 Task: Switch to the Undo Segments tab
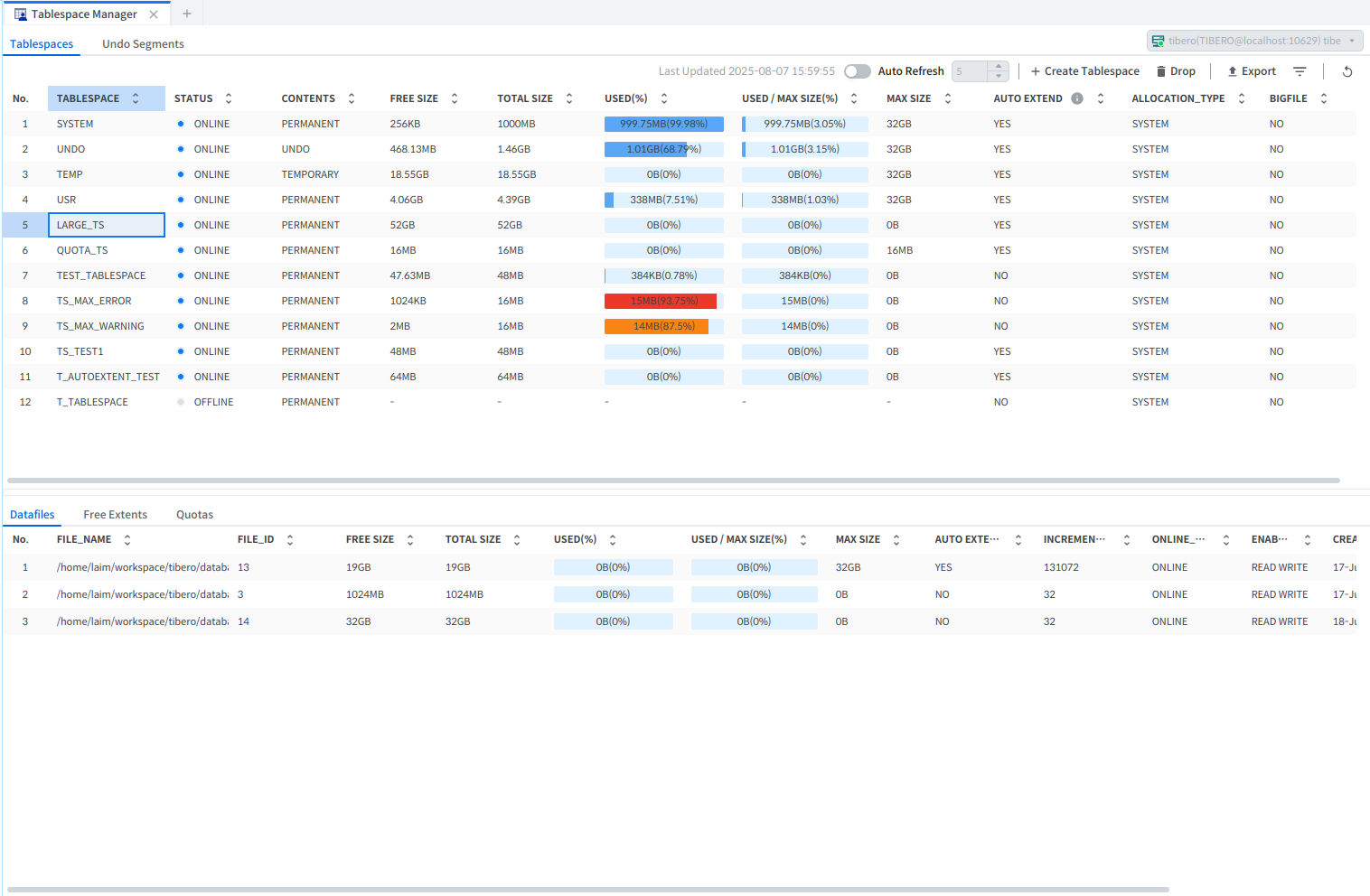click(x=143, y=44)
